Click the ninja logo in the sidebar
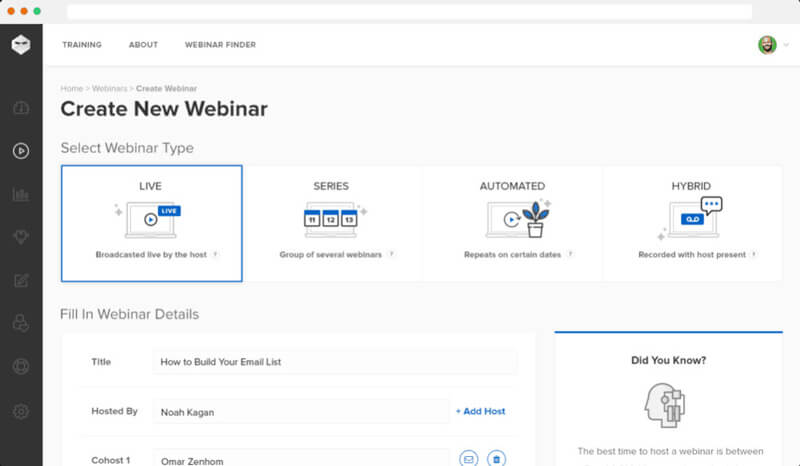Image resolution: width=800 pixels, height=466 pixels. 21,45
